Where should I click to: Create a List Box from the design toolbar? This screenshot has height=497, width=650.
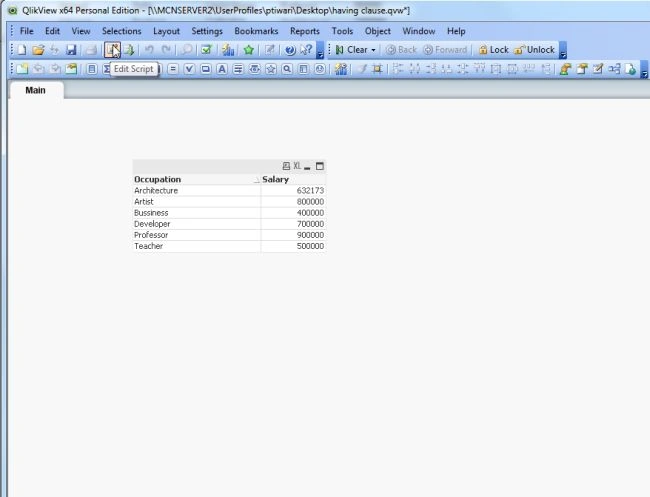[x=92, y=69]
